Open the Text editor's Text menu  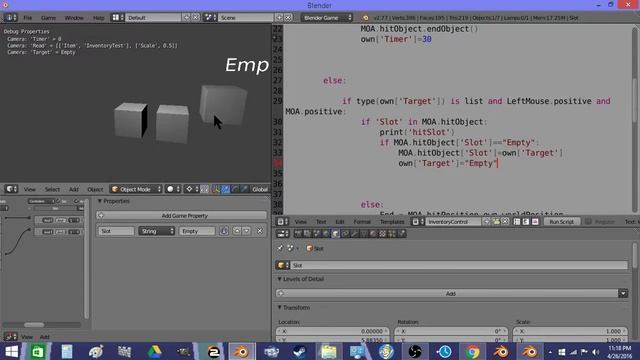321,222
